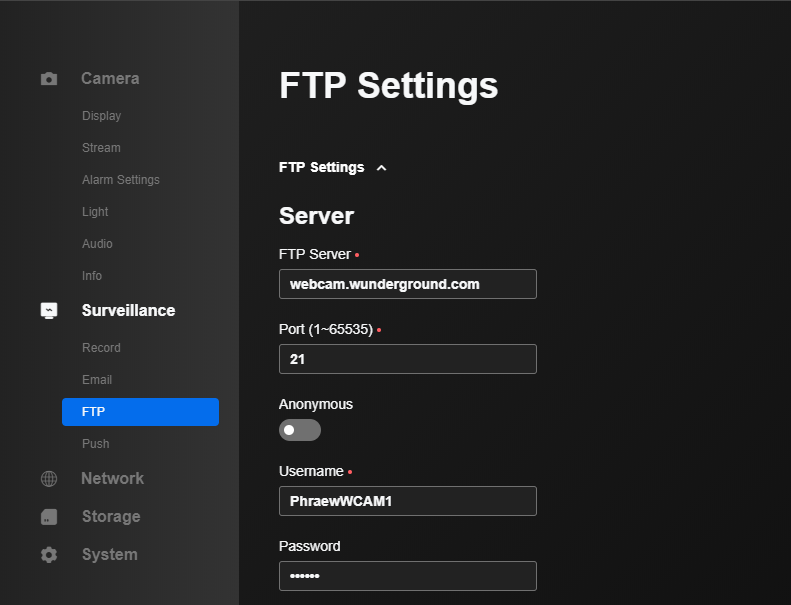Click the Surveillance monitor icon
Image resolution: width=791 pixels, height=605 pixels.
tap(49, 310)
